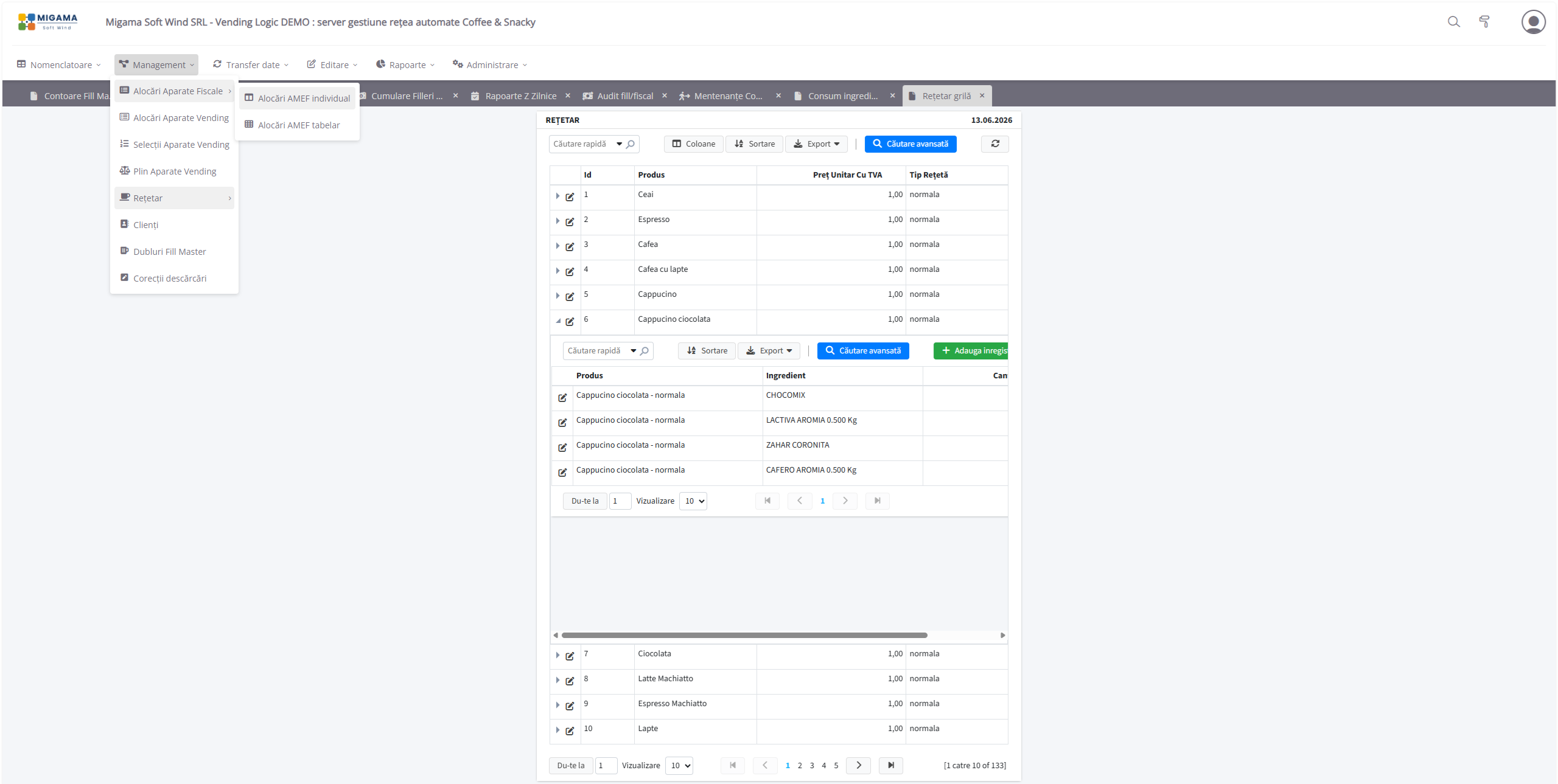The width and height of the screenshot is (1558, 784).
Task: Edit the Cafea cu lapte row
Action: click(x=570, y=272)
